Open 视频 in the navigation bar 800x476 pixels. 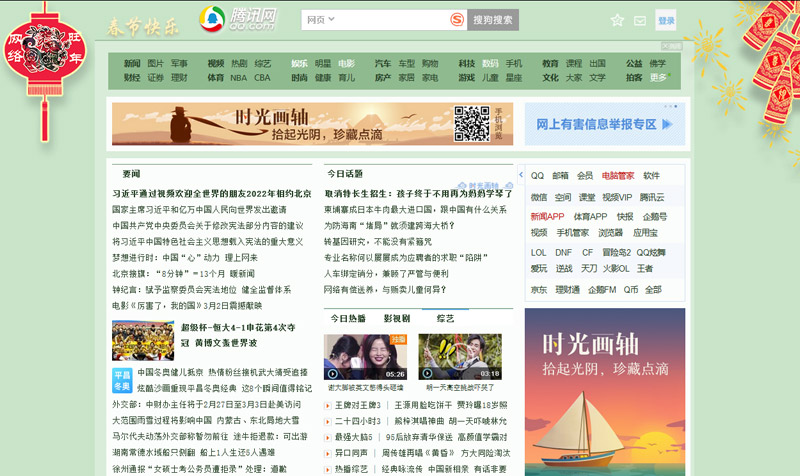(x=216, y=63)
